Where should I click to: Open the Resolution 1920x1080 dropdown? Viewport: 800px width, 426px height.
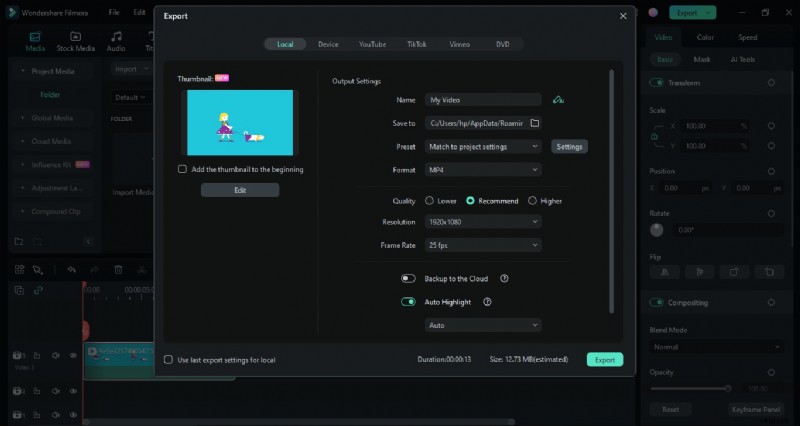(x=482, y=222)
